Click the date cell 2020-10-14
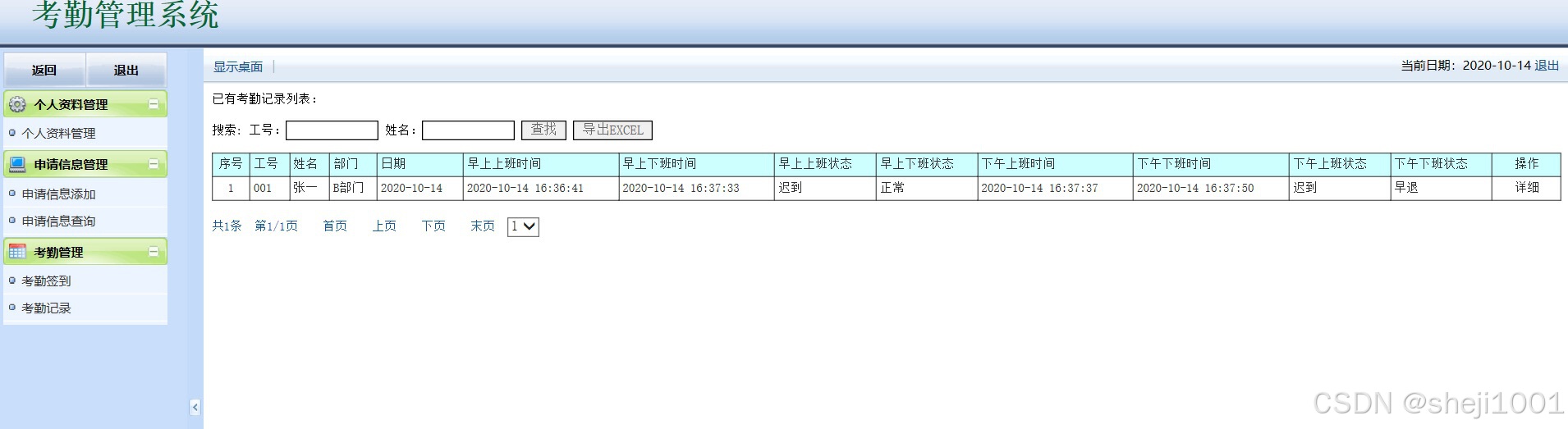Image resolution: width=1568 pixels, height=429 pixels. (420, 188)
